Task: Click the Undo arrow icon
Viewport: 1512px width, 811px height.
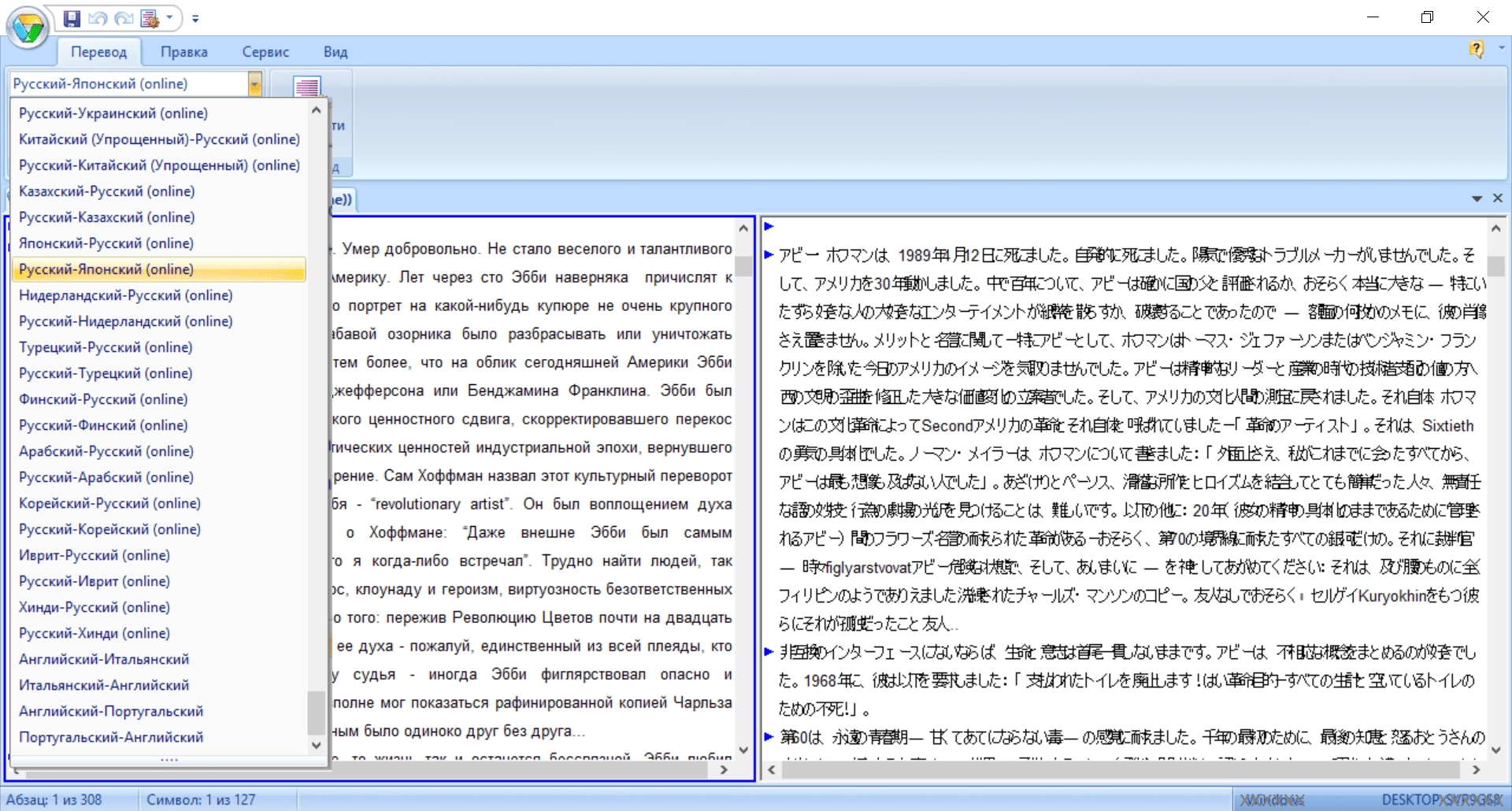Action: click(98, 18)
